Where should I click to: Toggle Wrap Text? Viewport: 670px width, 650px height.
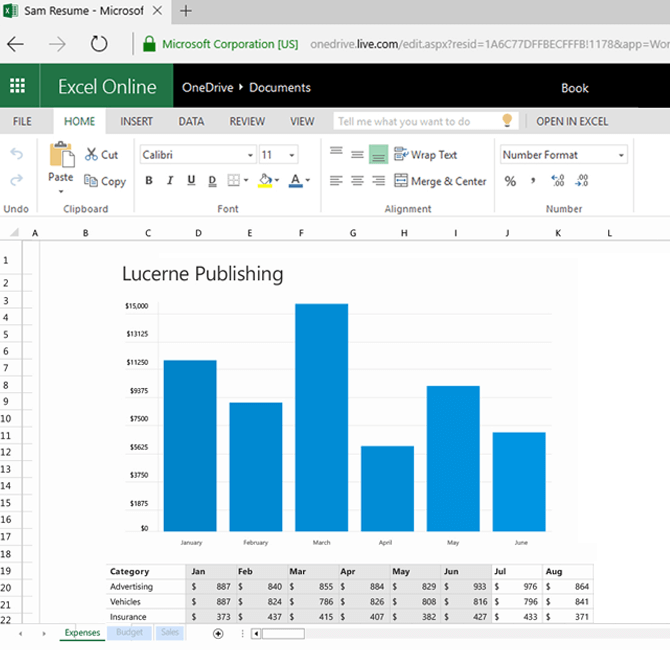coord(426,155)
